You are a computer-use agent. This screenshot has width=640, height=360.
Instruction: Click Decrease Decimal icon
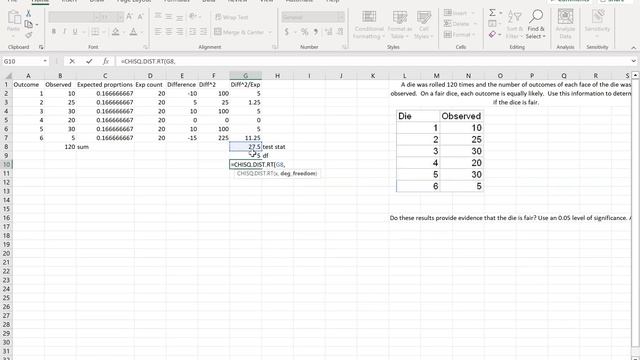[x=340, y=32]
